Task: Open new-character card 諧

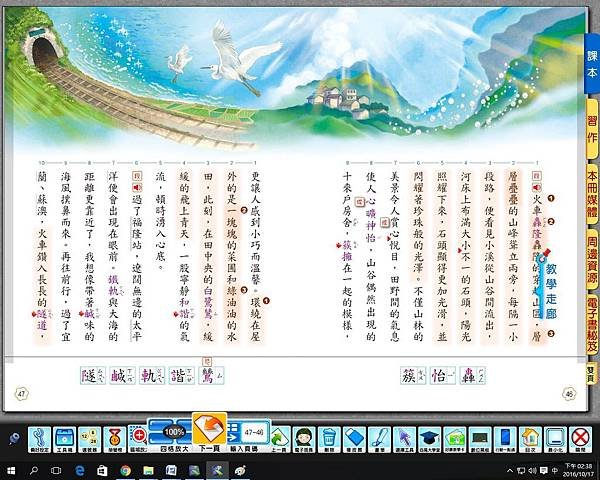Action: pos(182,376)
